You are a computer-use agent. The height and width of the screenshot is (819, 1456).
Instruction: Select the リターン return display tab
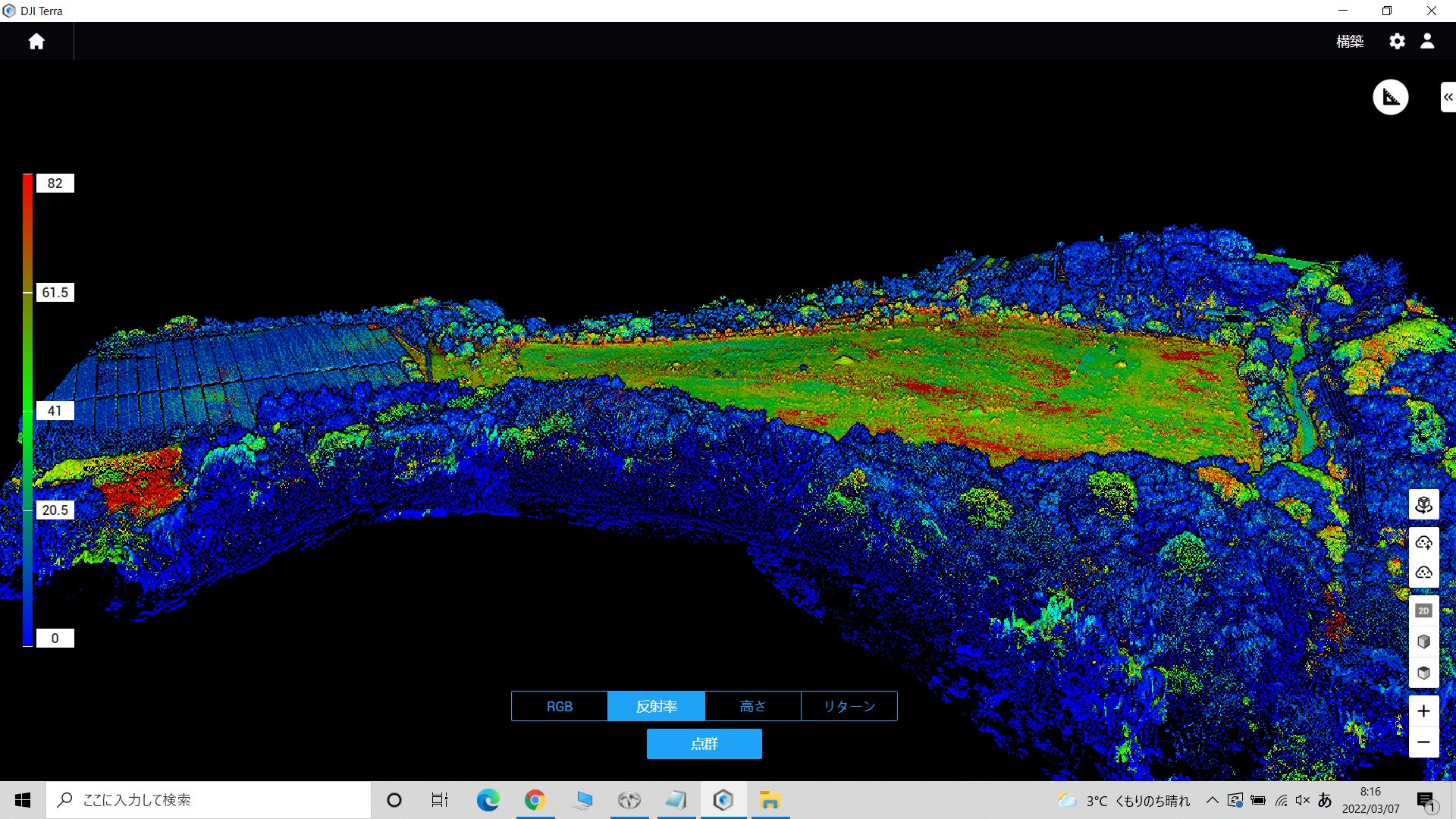click(849, 706)
